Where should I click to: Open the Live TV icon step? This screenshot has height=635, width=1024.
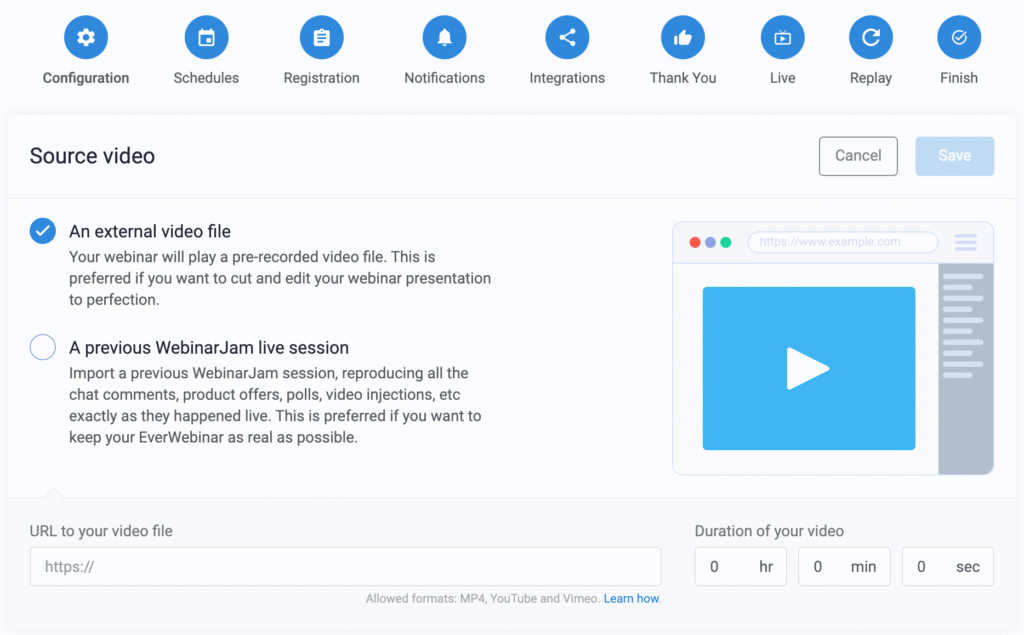pos(782,37)
